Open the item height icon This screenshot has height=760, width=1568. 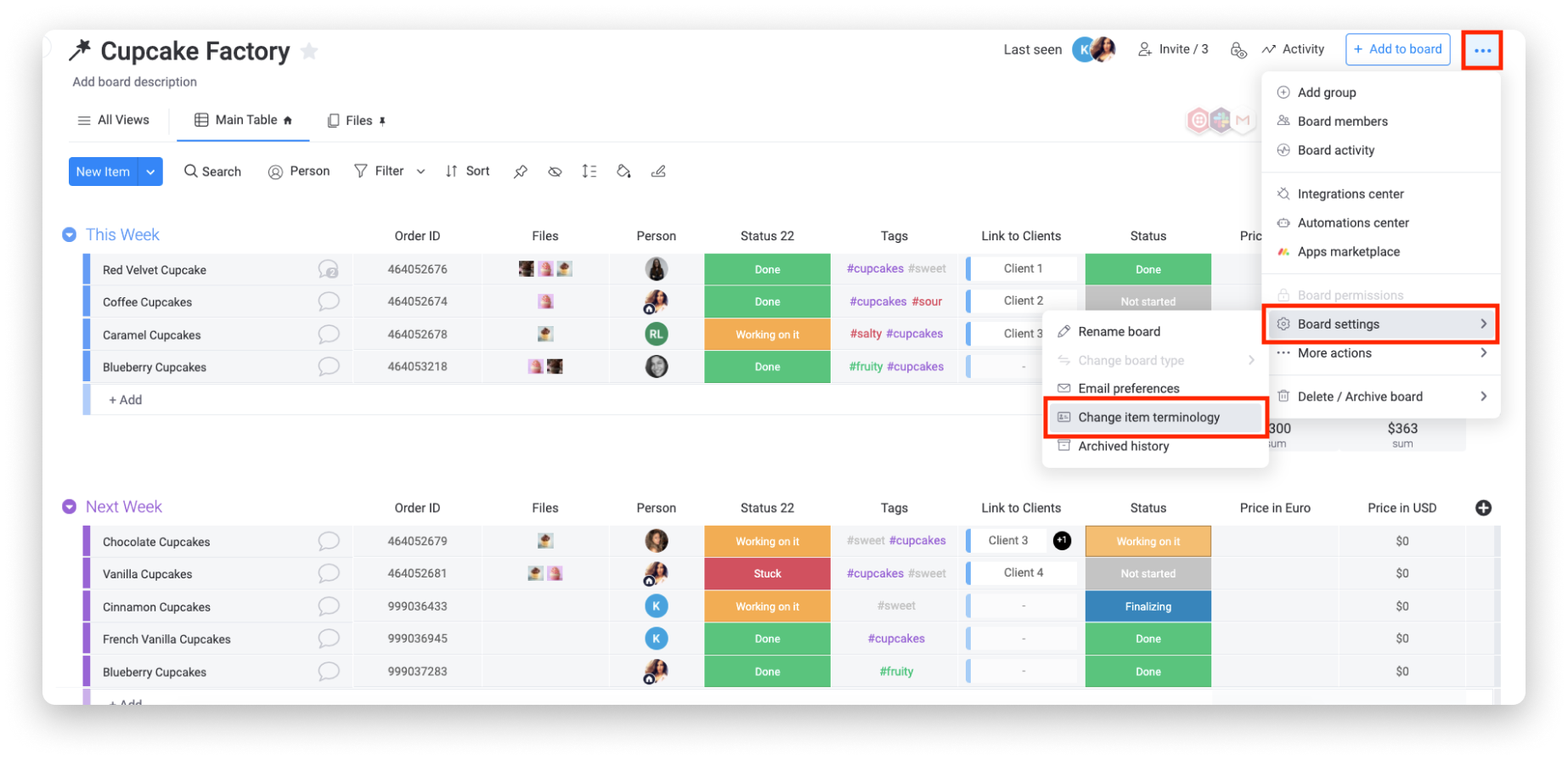(x=589, y=172)
